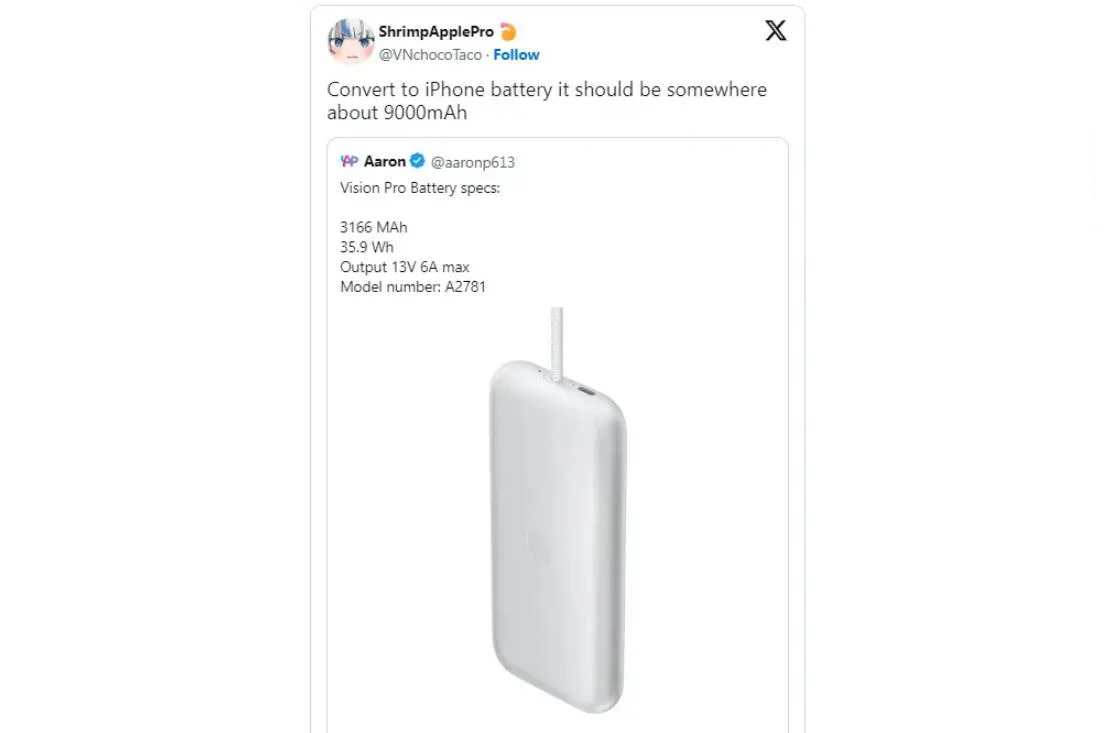Click Aaron's AP logo avatar
This screenshot has width=1117, height=733.
coord(349,161)
